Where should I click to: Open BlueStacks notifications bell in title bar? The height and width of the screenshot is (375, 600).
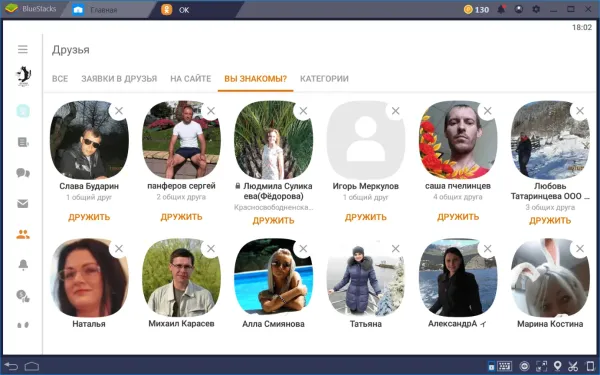[501, 9]
